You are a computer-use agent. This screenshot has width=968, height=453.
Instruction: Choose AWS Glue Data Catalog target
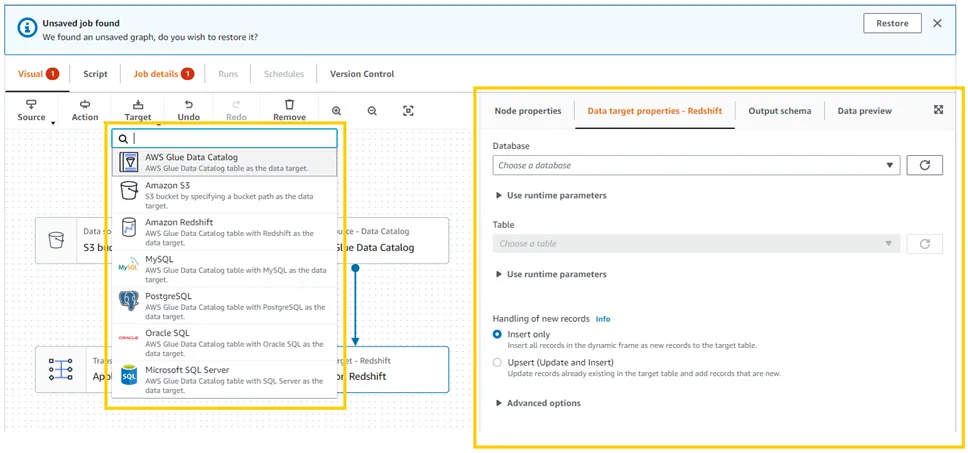225,162
